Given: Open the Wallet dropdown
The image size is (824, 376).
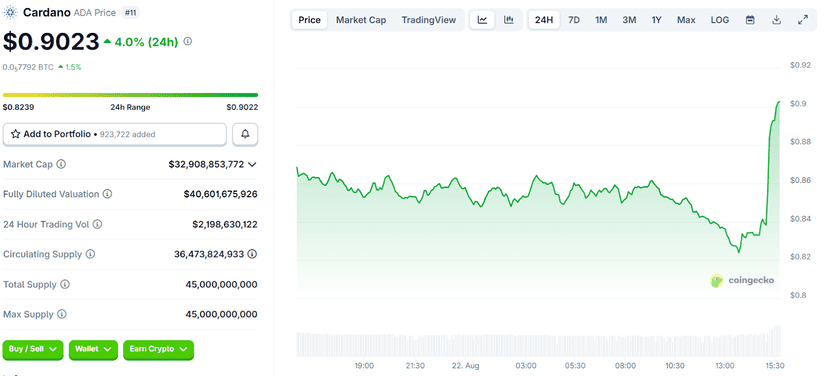Looking at the screenshot, I should pos(93,350).
